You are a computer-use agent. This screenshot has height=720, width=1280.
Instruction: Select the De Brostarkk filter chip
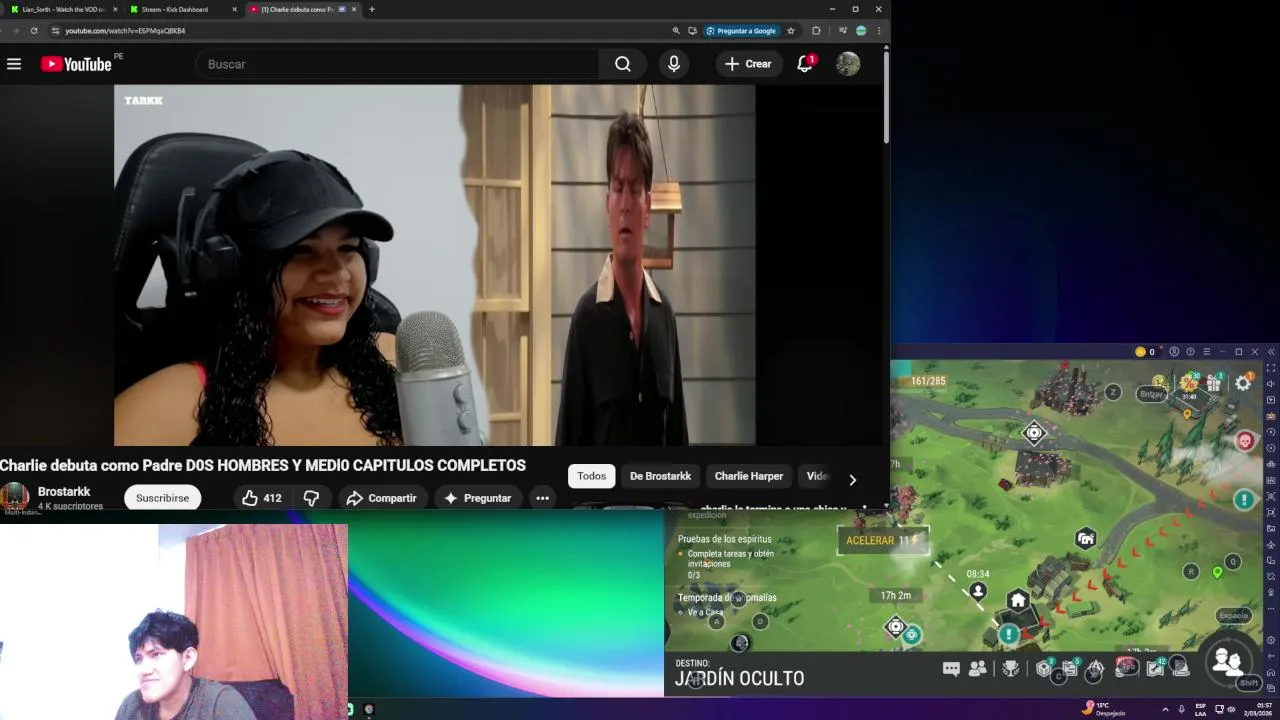point(660,476)
